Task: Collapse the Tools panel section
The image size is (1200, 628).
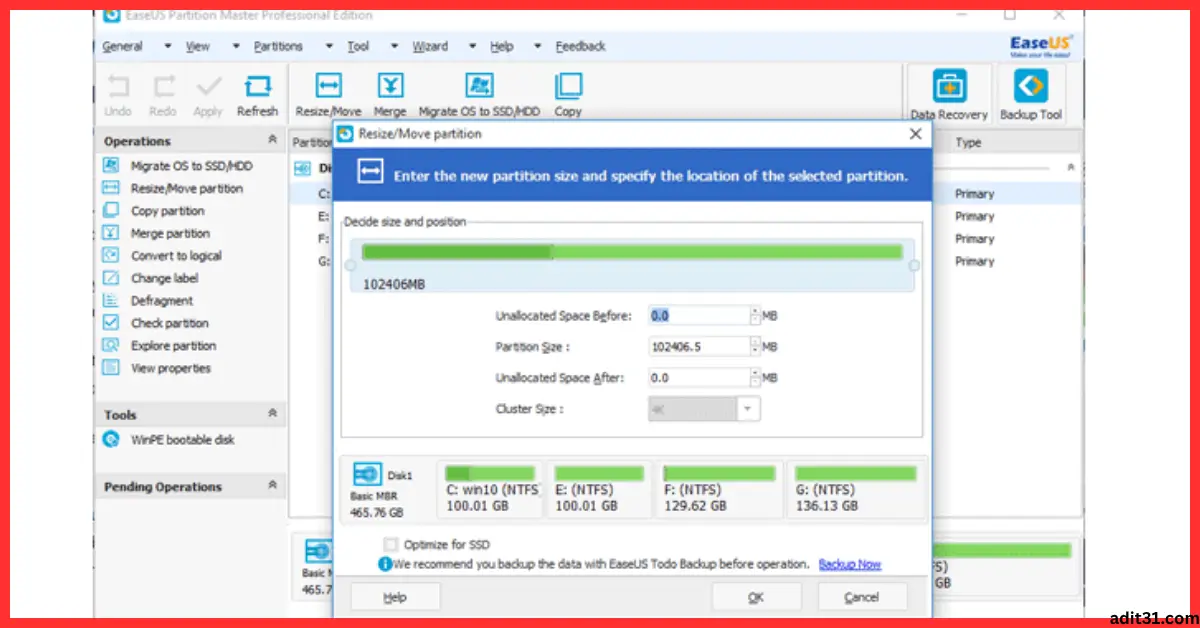Action: [272, 413]
